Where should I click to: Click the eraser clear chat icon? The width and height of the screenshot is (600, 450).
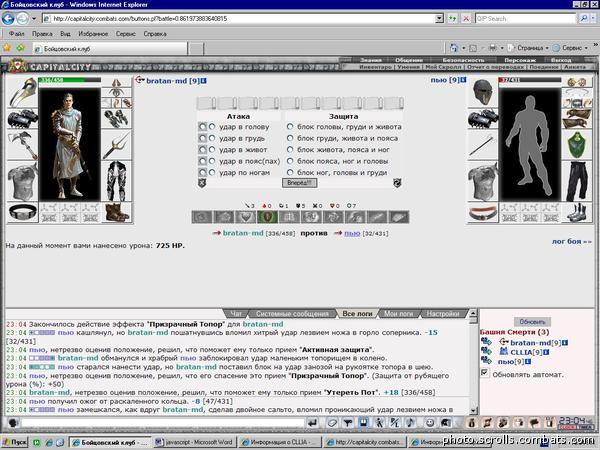(332, 422)
